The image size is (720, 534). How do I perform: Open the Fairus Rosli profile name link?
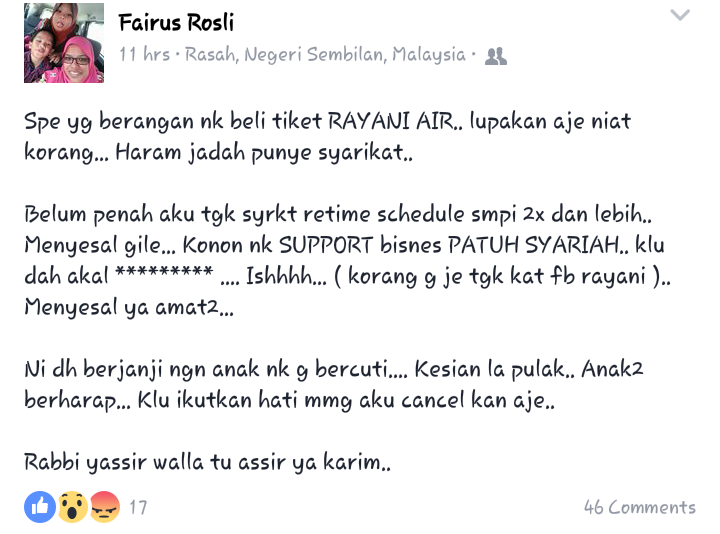click(176, 22)
